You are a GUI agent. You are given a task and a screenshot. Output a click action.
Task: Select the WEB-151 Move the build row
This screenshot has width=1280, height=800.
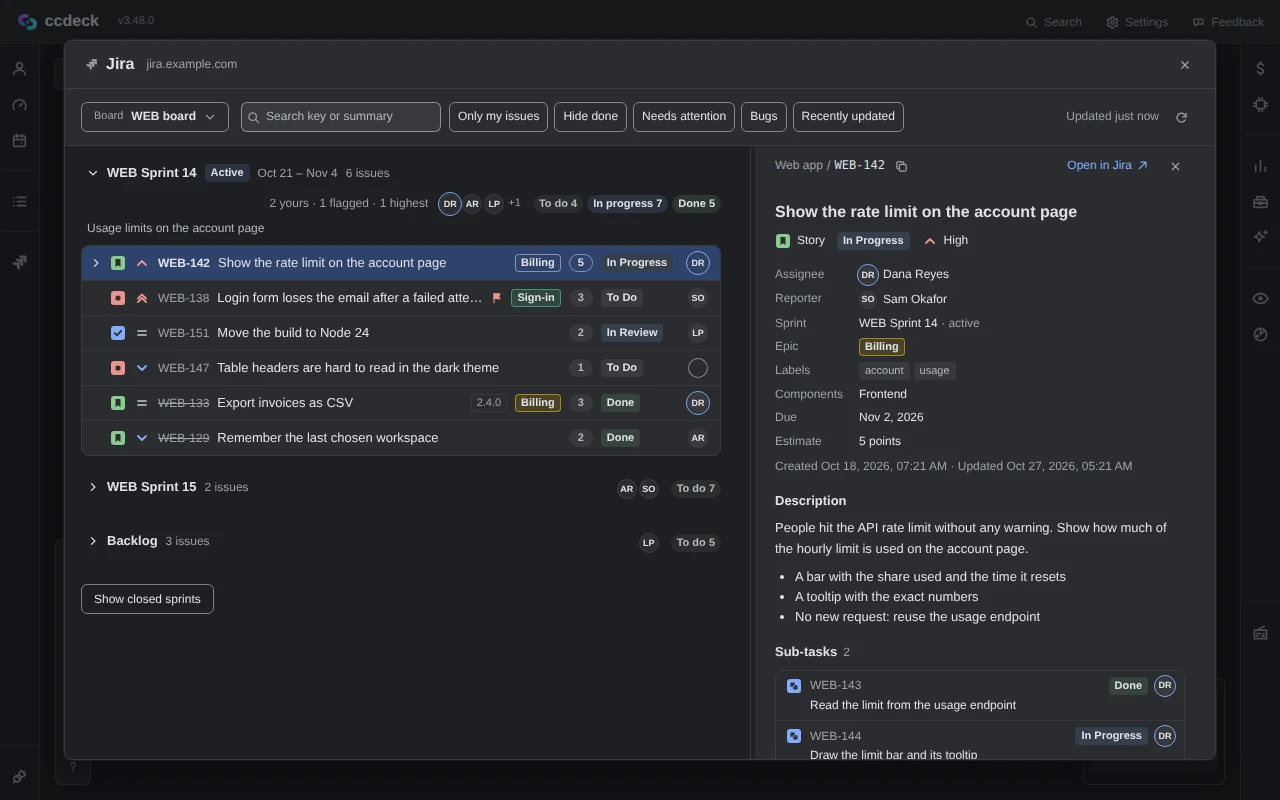(401, 333)
